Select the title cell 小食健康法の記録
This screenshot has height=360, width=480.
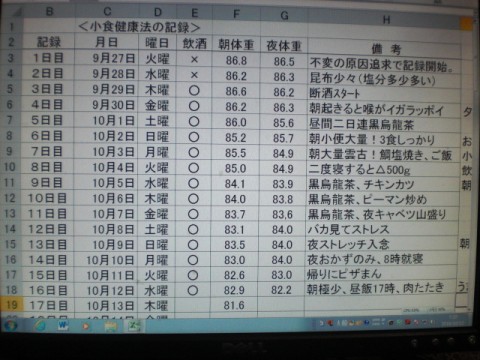coord(140,27)
